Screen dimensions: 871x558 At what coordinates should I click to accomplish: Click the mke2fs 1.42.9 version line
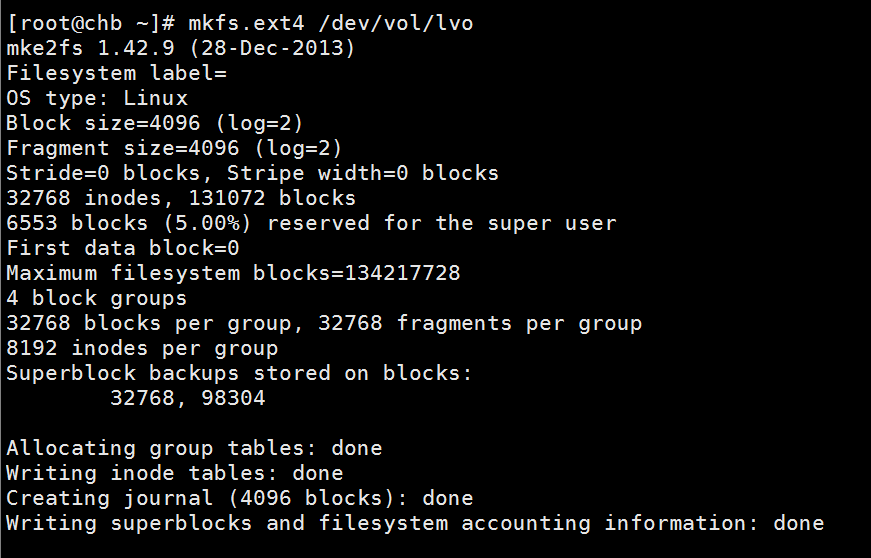coord(181,48)
